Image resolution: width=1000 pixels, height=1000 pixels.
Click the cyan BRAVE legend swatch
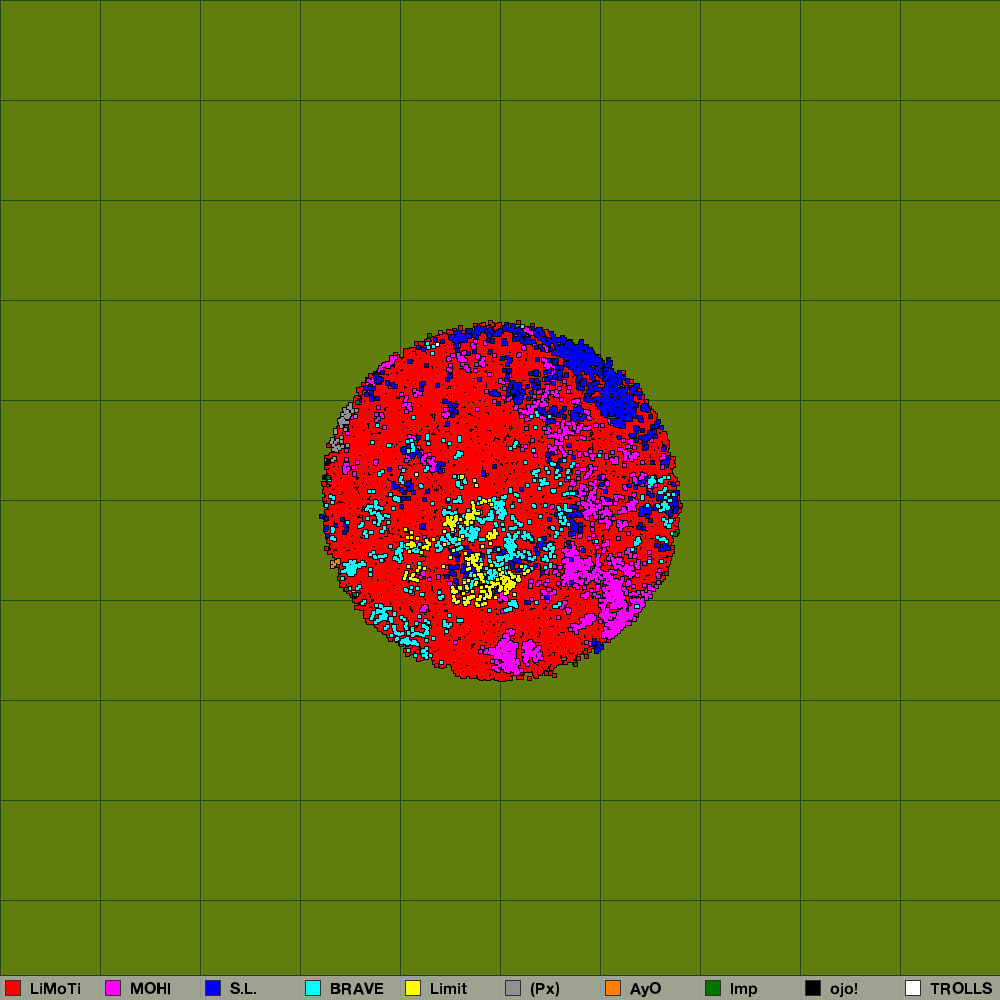313,988
